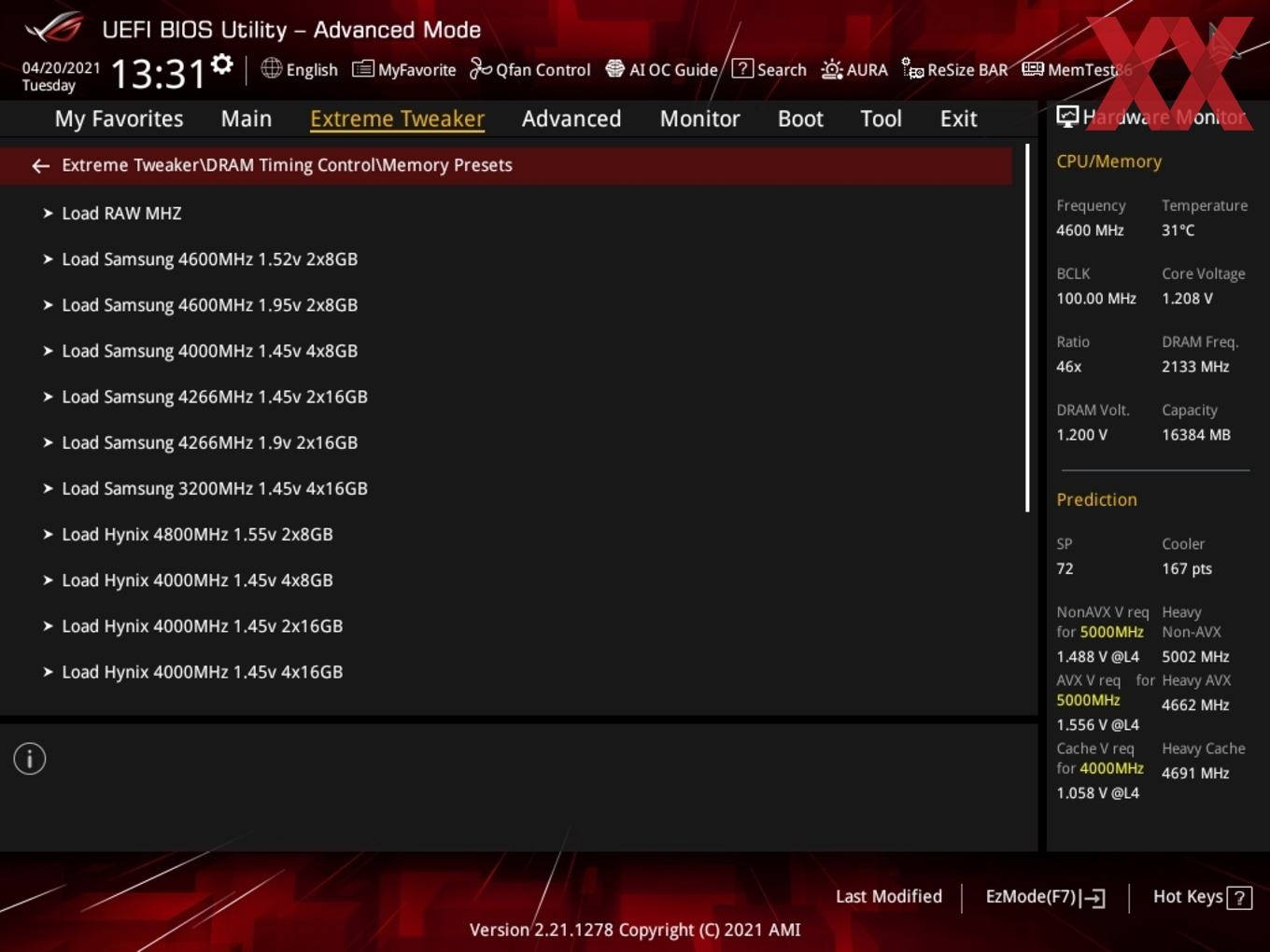This screenshot has height=952, width=1270.
Task: Go to the Advanced tab
Action: 571,119
